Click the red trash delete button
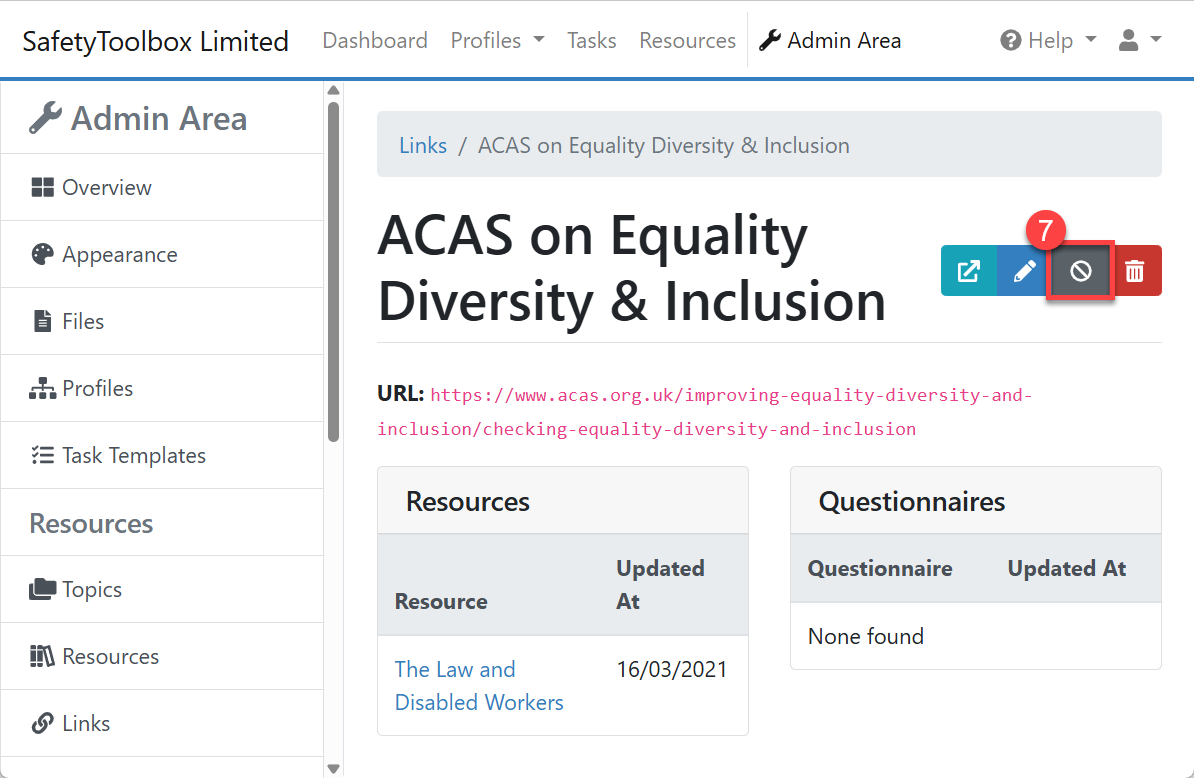Screen dimensions: 1194x778 [1135, 270]
